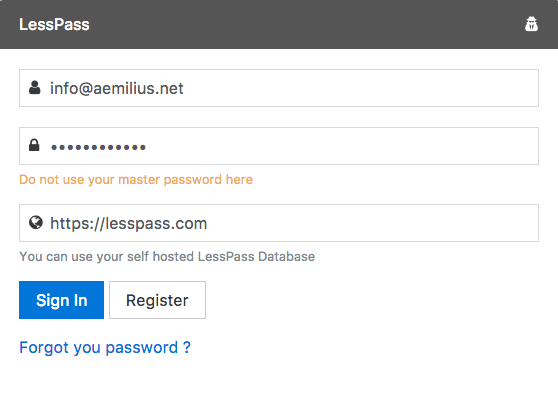This screenshot has width=558, height=395.
Task: Select the info@aemilius.net email text
Action: [x=116, y=88]
